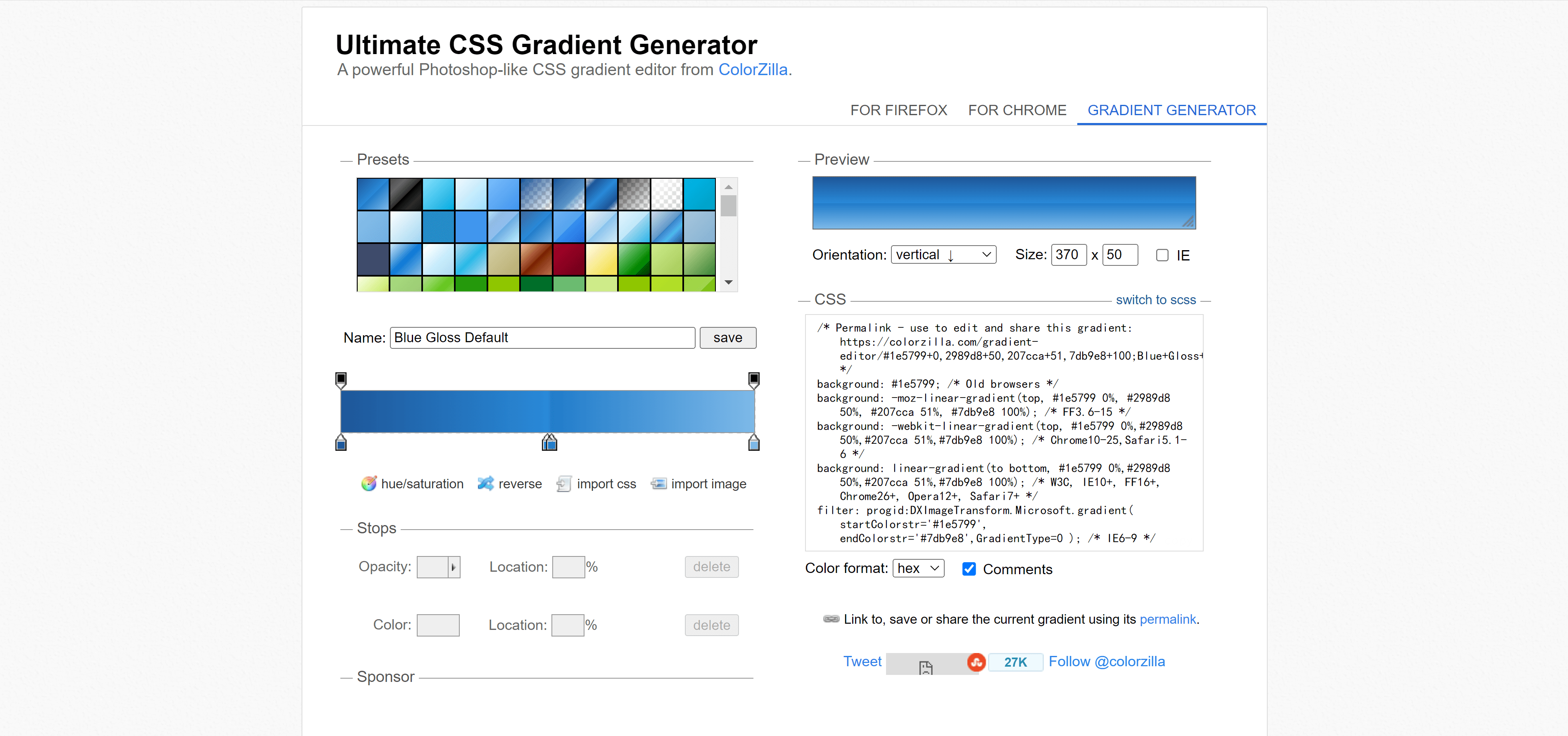Expand the Opacity slider arrow

pos(454,567)
